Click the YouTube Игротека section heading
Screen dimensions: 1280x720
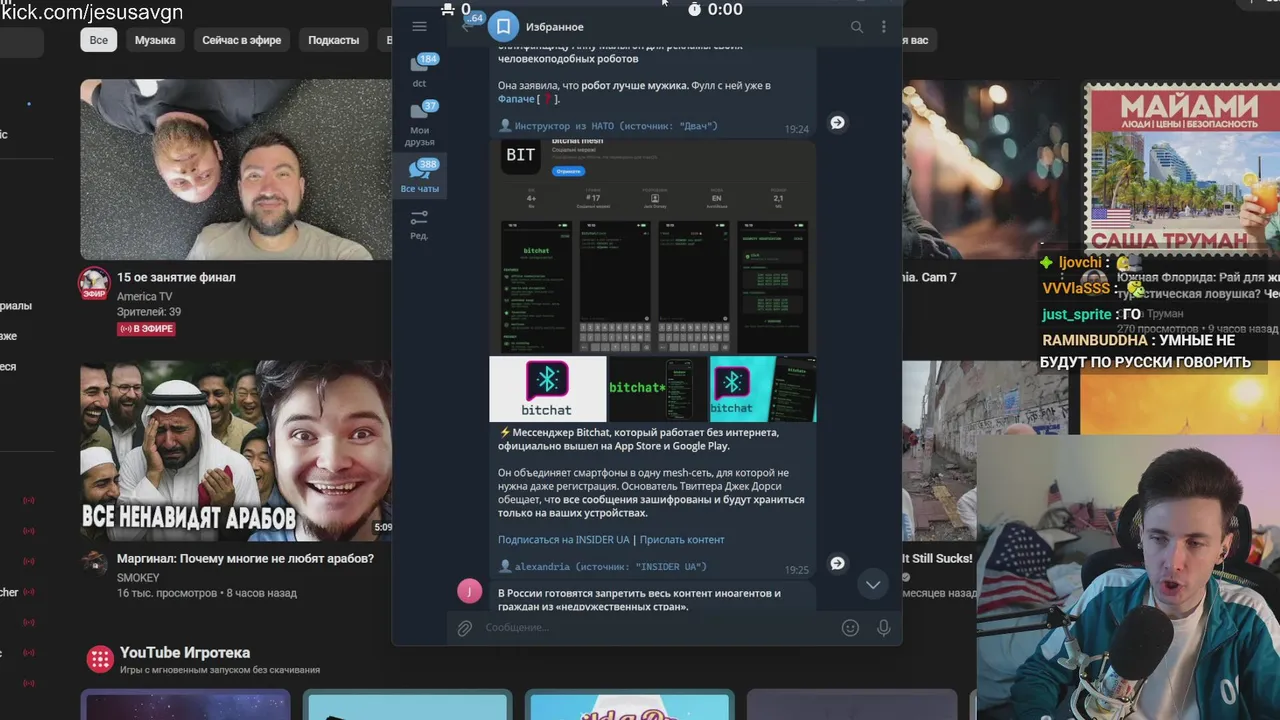[185, 652]
